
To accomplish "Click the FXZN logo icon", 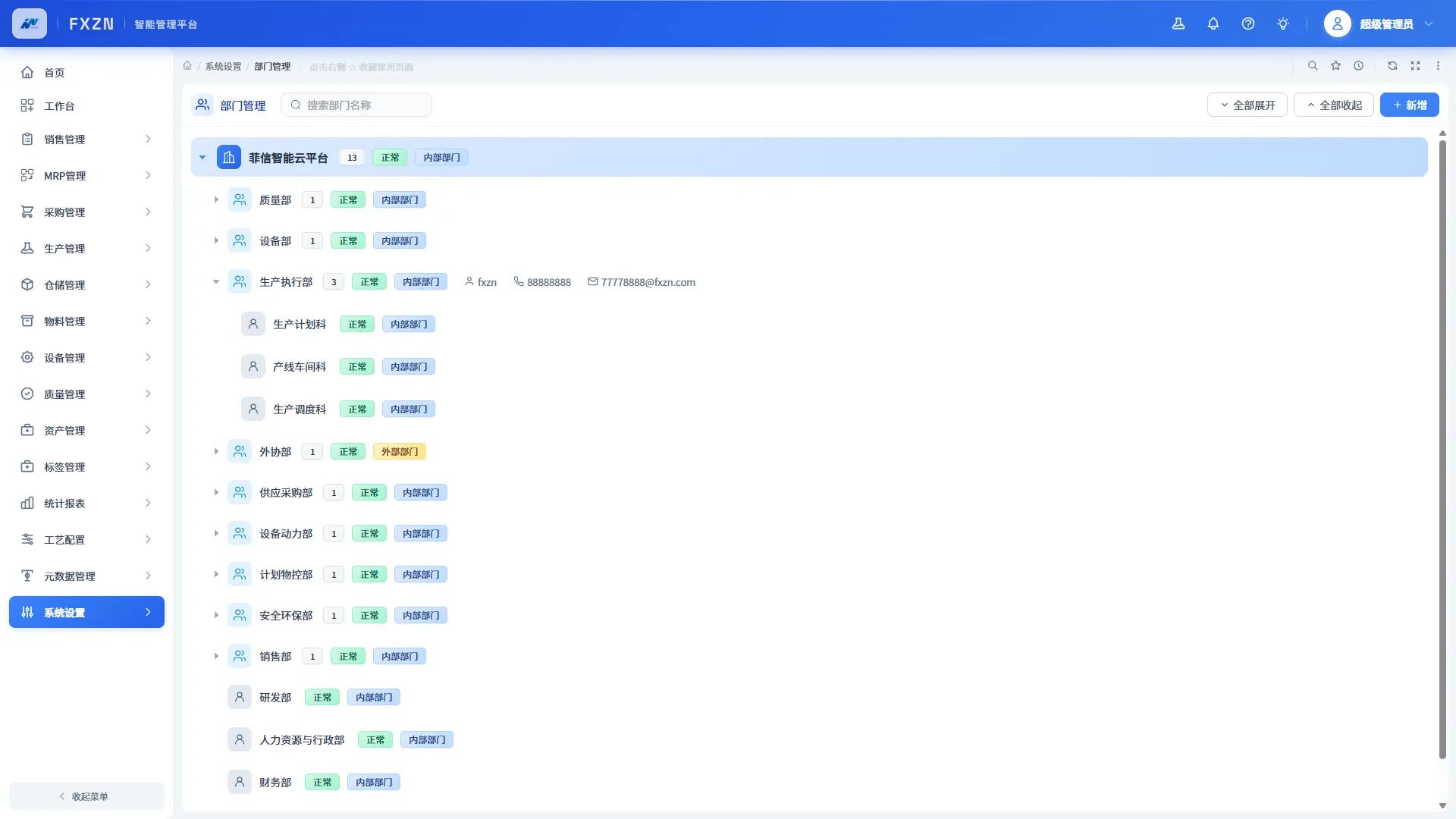I will (30, 24).
